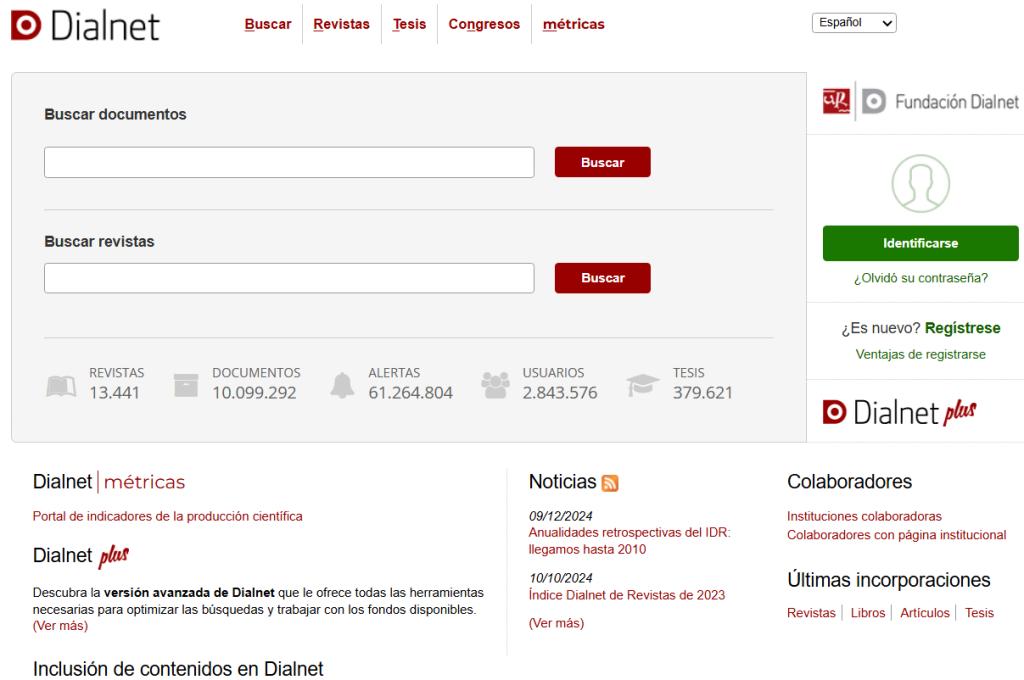1024x680 pixels.
Task: Click Libros under Últimas incorporaciones
Action: (868, 613)
